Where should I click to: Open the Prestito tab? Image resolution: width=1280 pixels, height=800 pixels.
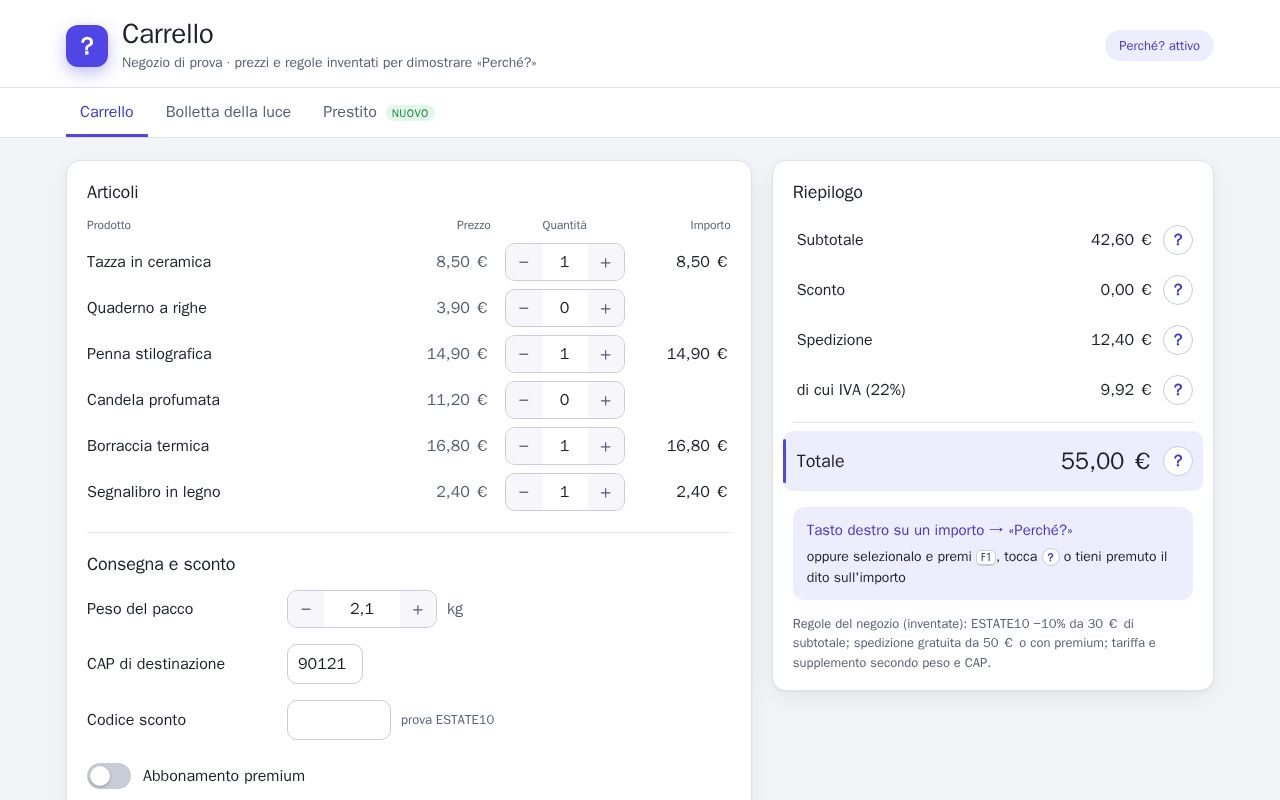click(379, 112)
